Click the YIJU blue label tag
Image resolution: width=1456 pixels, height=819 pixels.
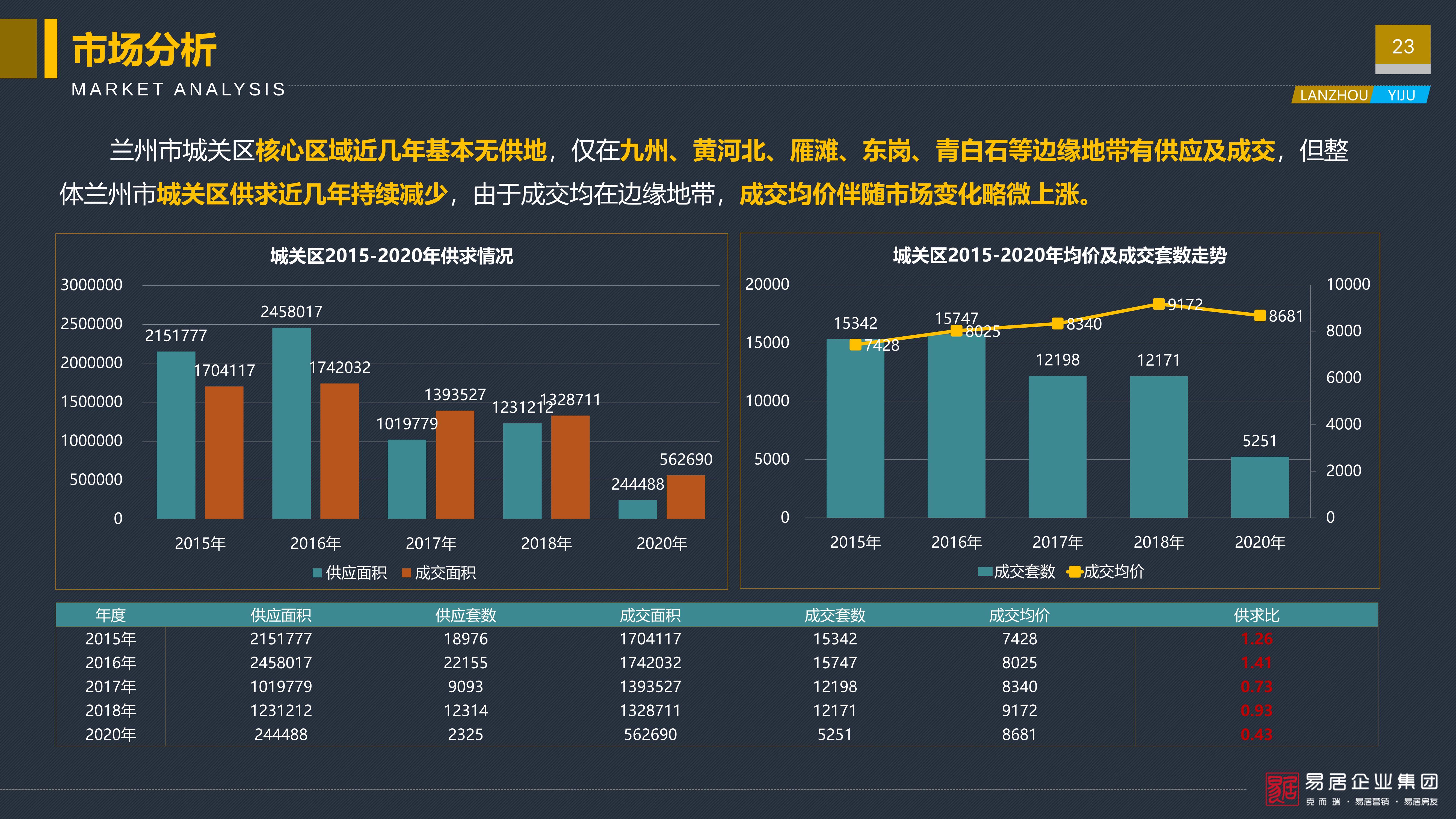(x=1401, y=95)
